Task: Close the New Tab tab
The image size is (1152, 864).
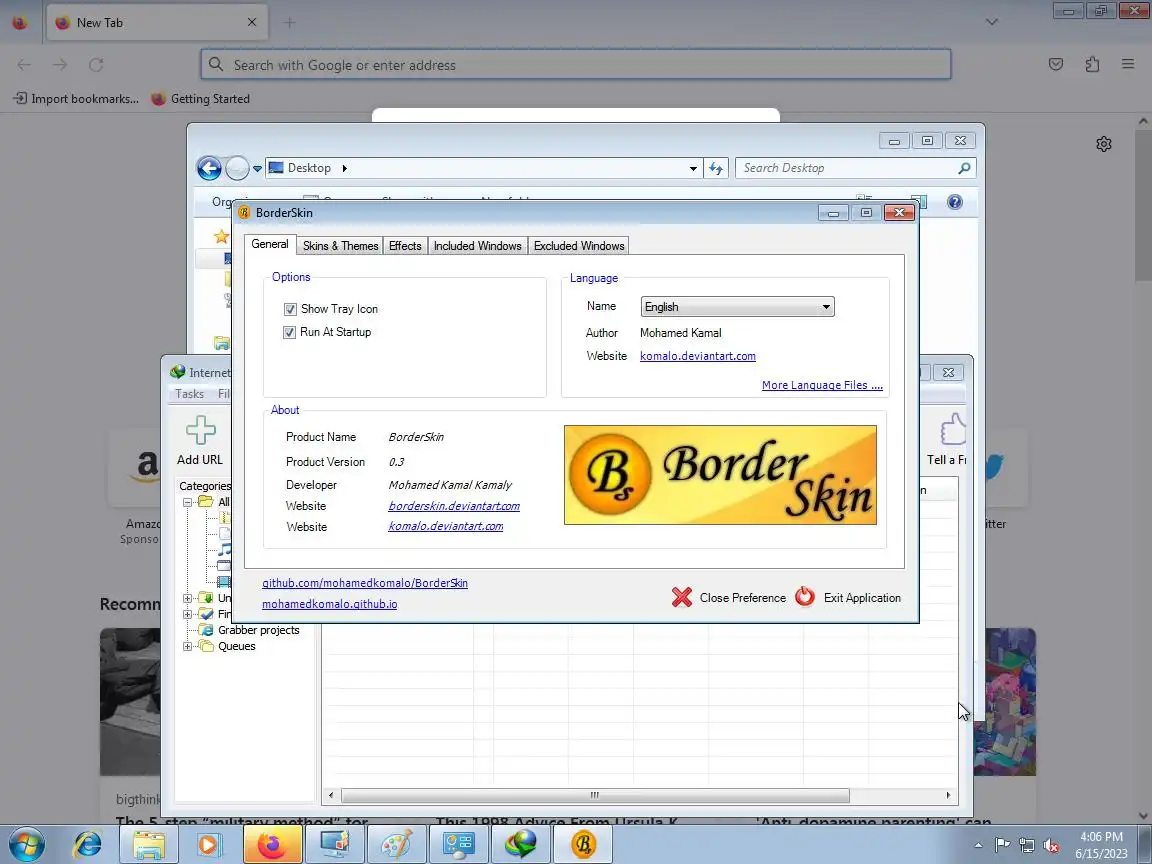Action: (252, 22)
